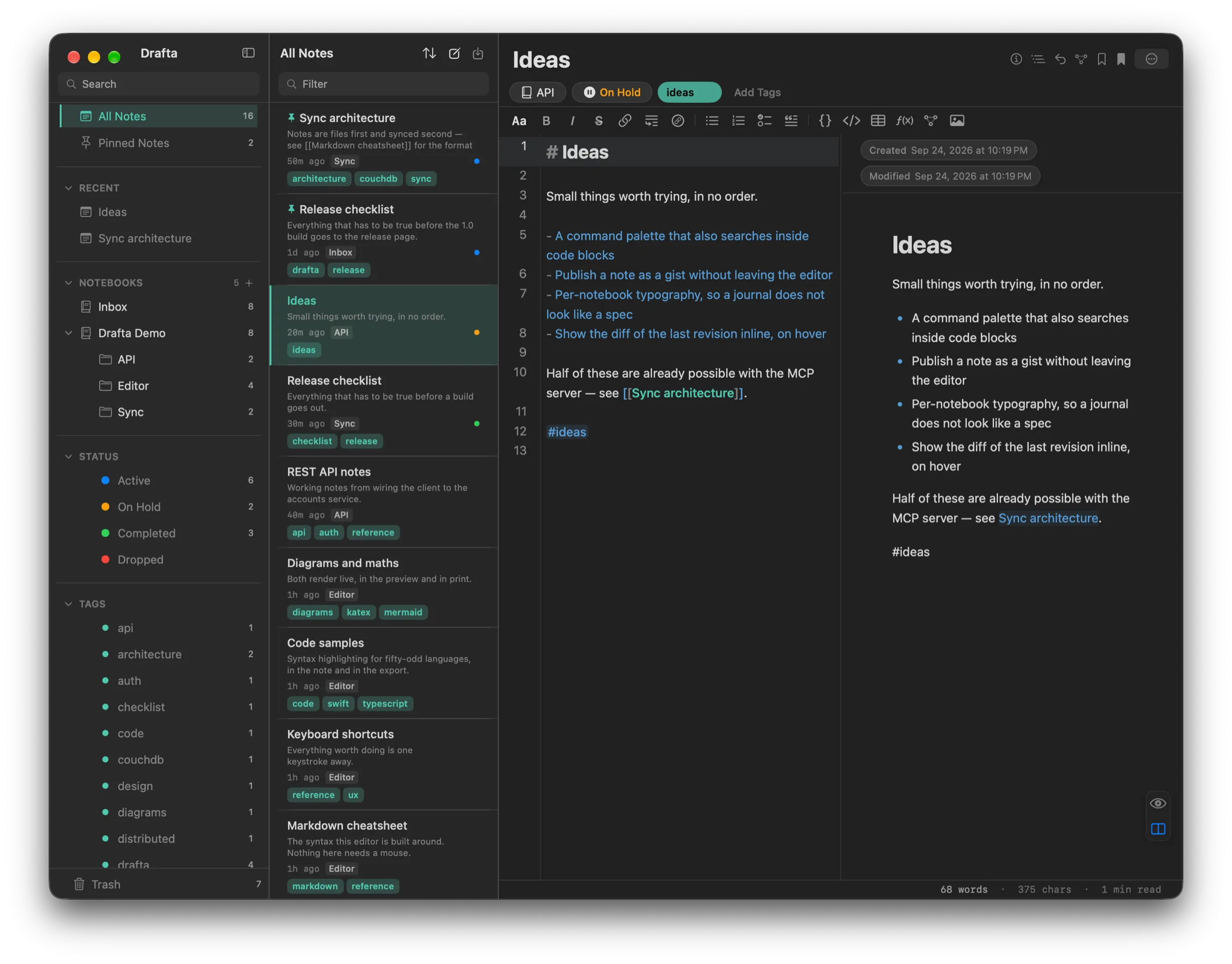Open the more options ellipsis button
The height and width of the screenshot is (964, 1232).
click(1151, 59)
